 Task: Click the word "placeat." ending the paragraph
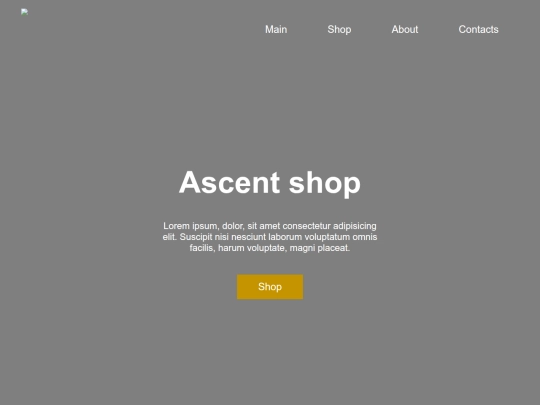(334, 248)
